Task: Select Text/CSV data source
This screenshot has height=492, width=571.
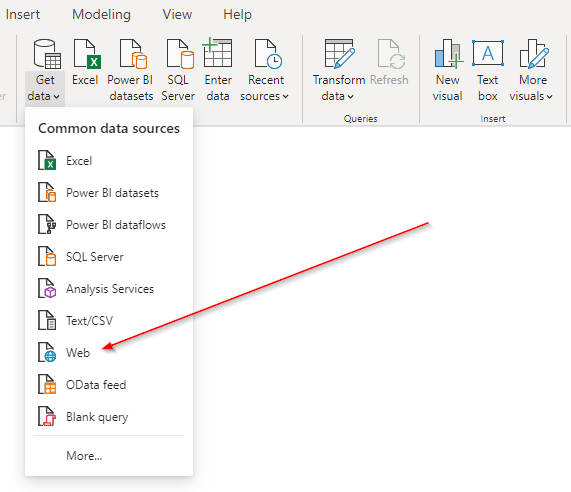Action: tap(109, 321)
